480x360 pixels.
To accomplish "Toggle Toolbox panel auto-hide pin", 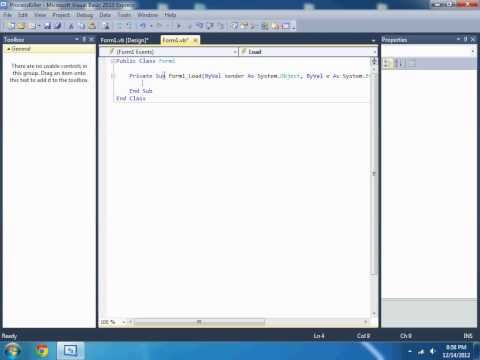I will [84, 39].
